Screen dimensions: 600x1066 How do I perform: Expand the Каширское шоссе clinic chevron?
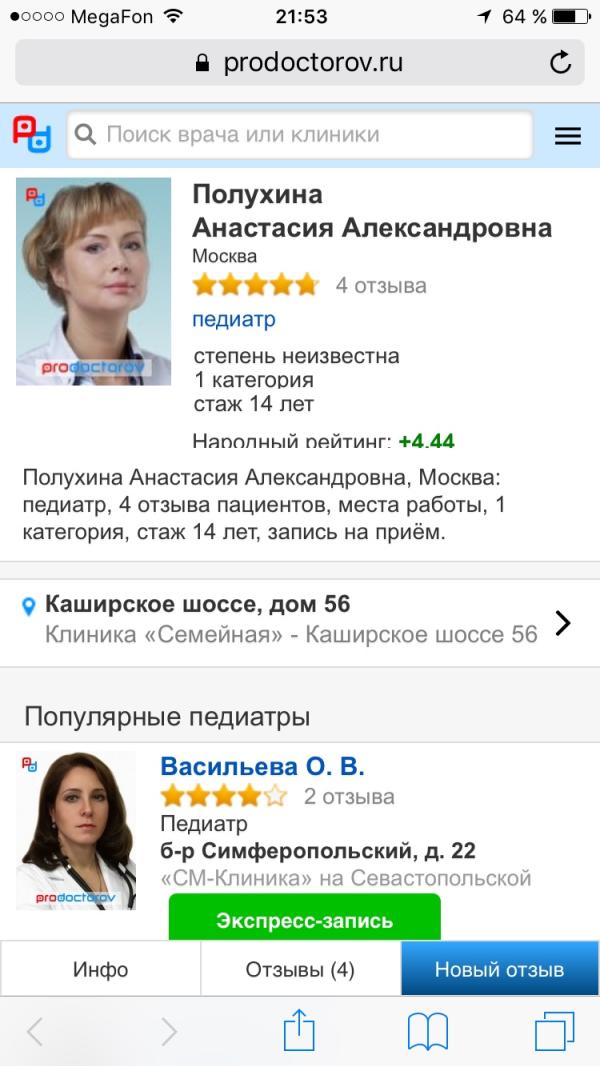[563, 623]
